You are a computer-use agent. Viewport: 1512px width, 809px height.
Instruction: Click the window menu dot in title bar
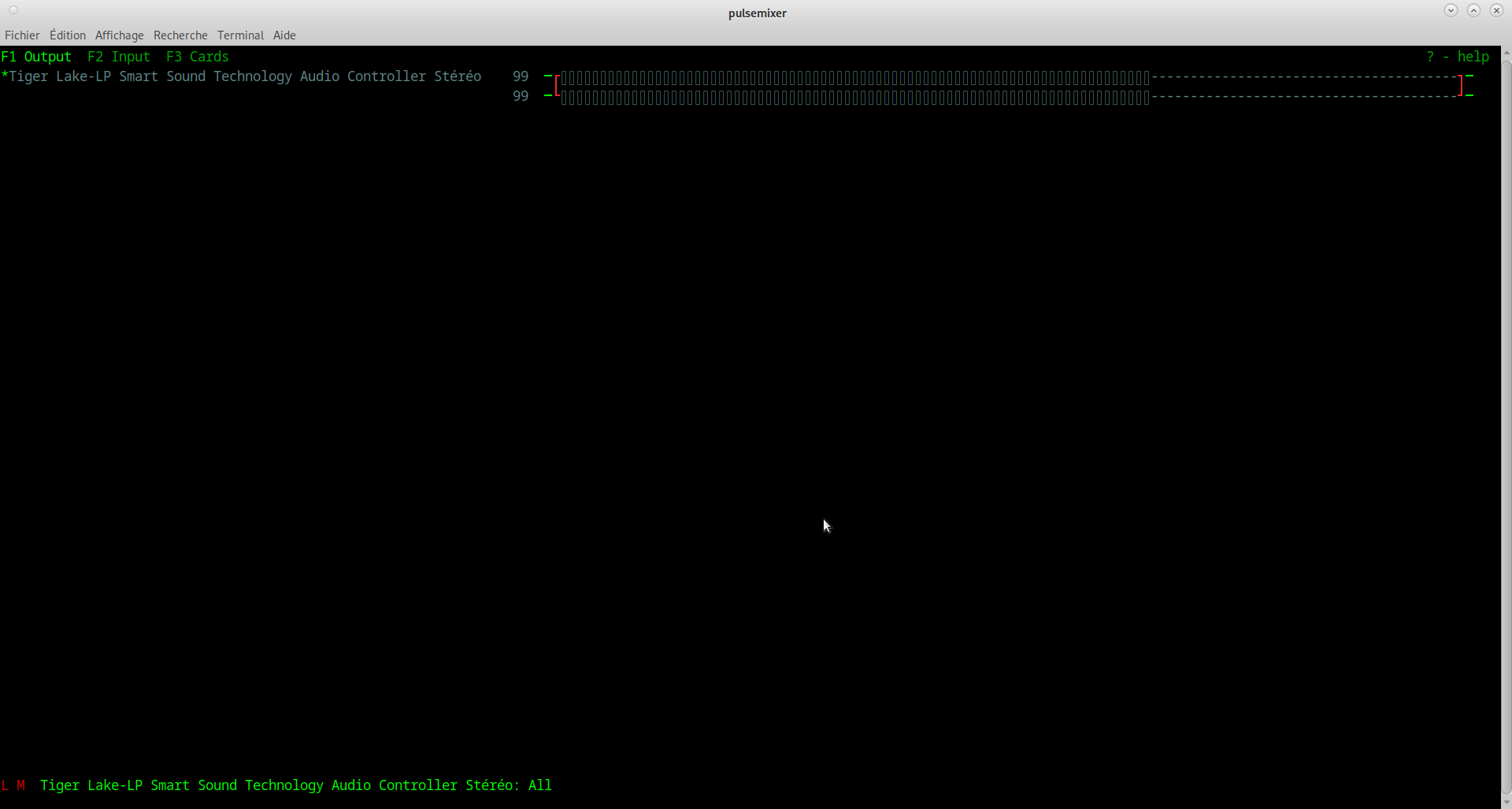click(13, 10)
